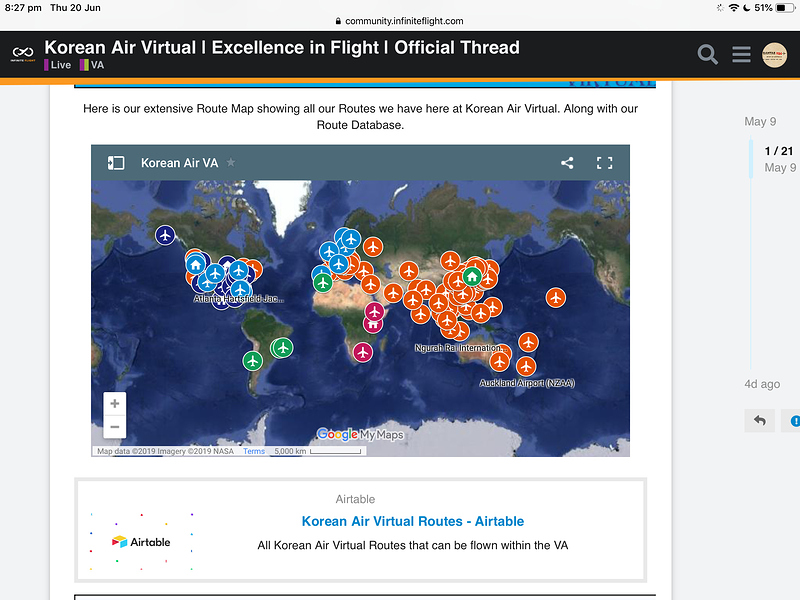The image size is (800, 600).
Task: Select the pink home marker in East Africa
Action: pos(373,324)
